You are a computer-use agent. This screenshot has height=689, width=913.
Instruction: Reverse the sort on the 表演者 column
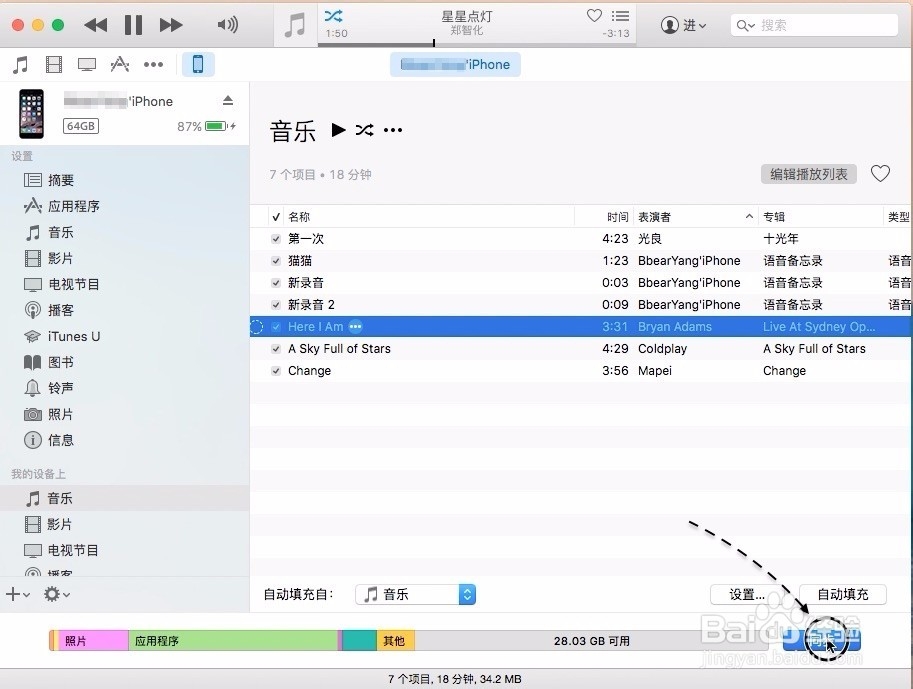coord(695,217)
